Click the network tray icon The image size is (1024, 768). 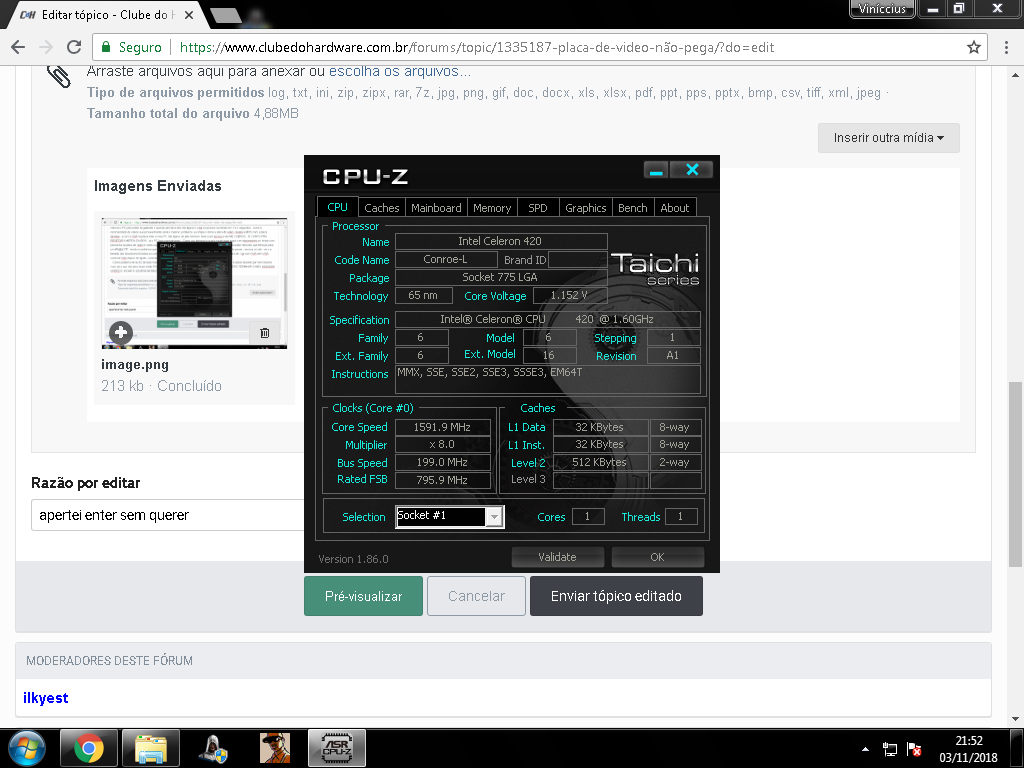pyautogui.click(x=889, y=749)
